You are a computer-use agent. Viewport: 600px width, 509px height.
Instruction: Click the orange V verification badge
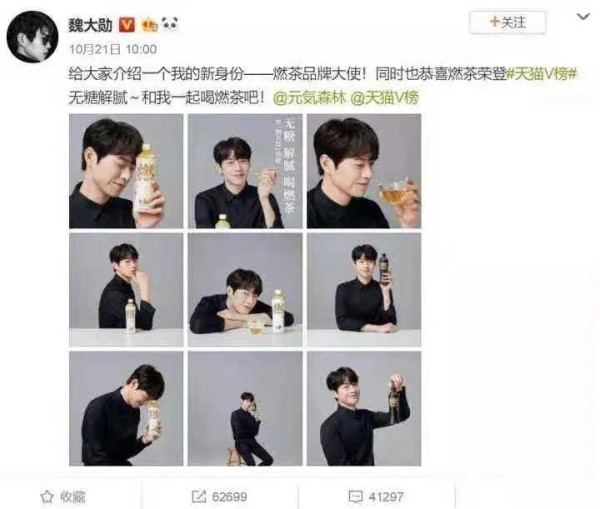tap(127, 25)
